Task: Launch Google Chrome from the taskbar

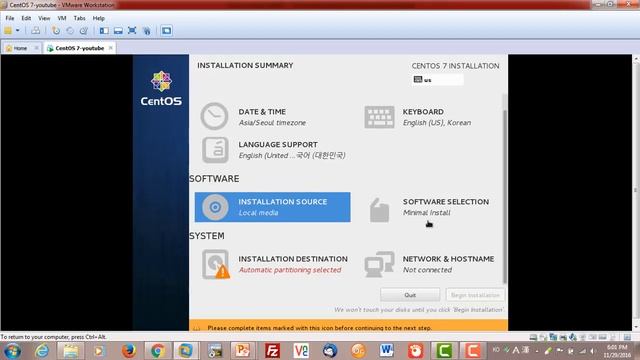Action: coord(157,351)
